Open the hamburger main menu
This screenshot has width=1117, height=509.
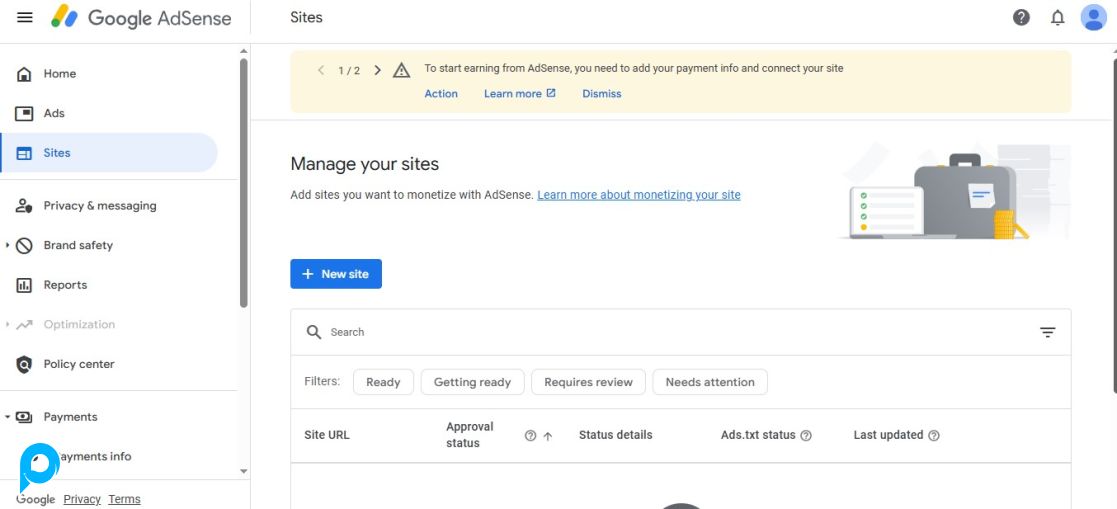click(25, 18)
